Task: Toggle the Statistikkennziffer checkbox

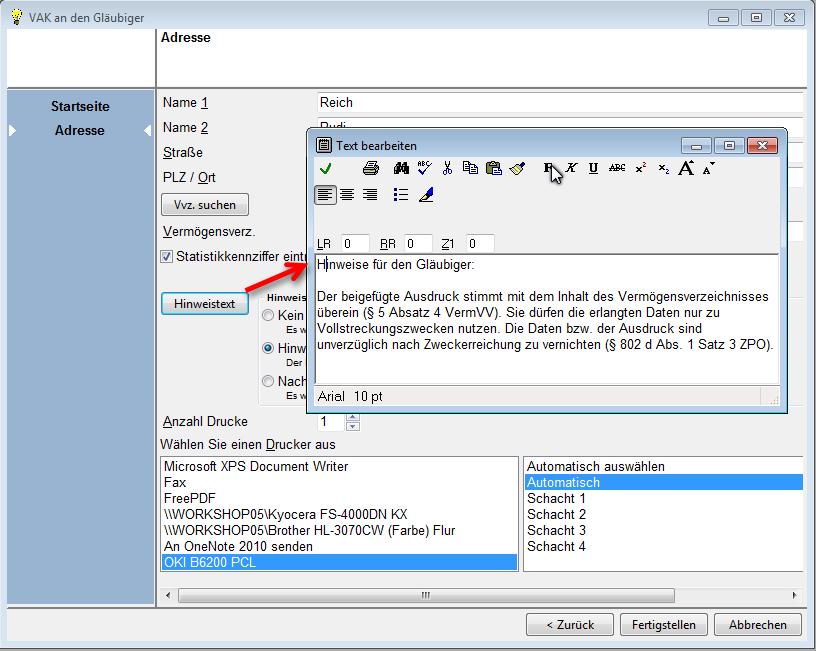Action: click(x=167, y=256)
